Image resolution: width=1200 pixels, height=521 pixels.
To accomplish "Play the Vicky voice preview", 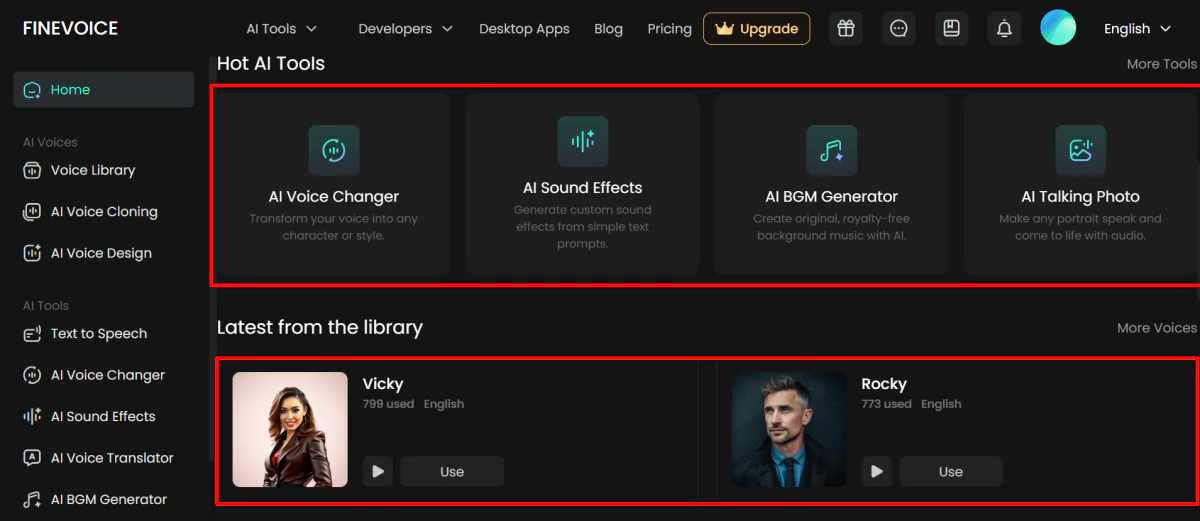I will pos(377,471).
